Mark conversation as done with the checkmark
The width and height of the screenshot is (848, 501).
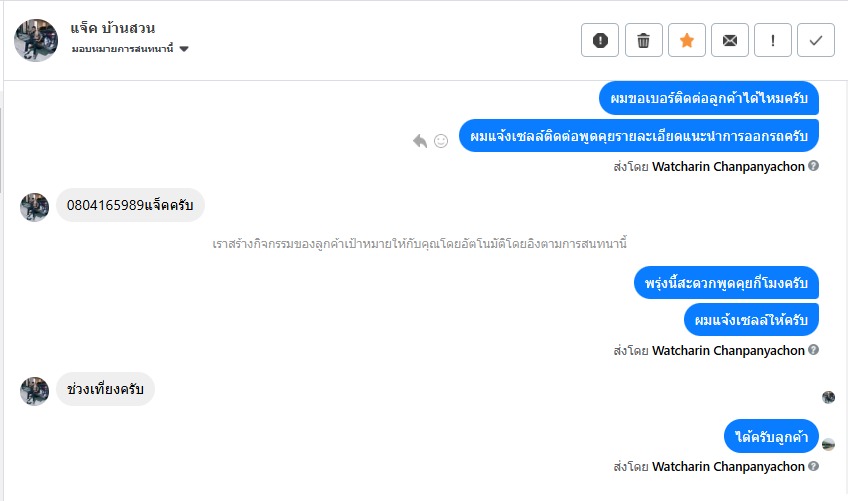tap(816, 40)
